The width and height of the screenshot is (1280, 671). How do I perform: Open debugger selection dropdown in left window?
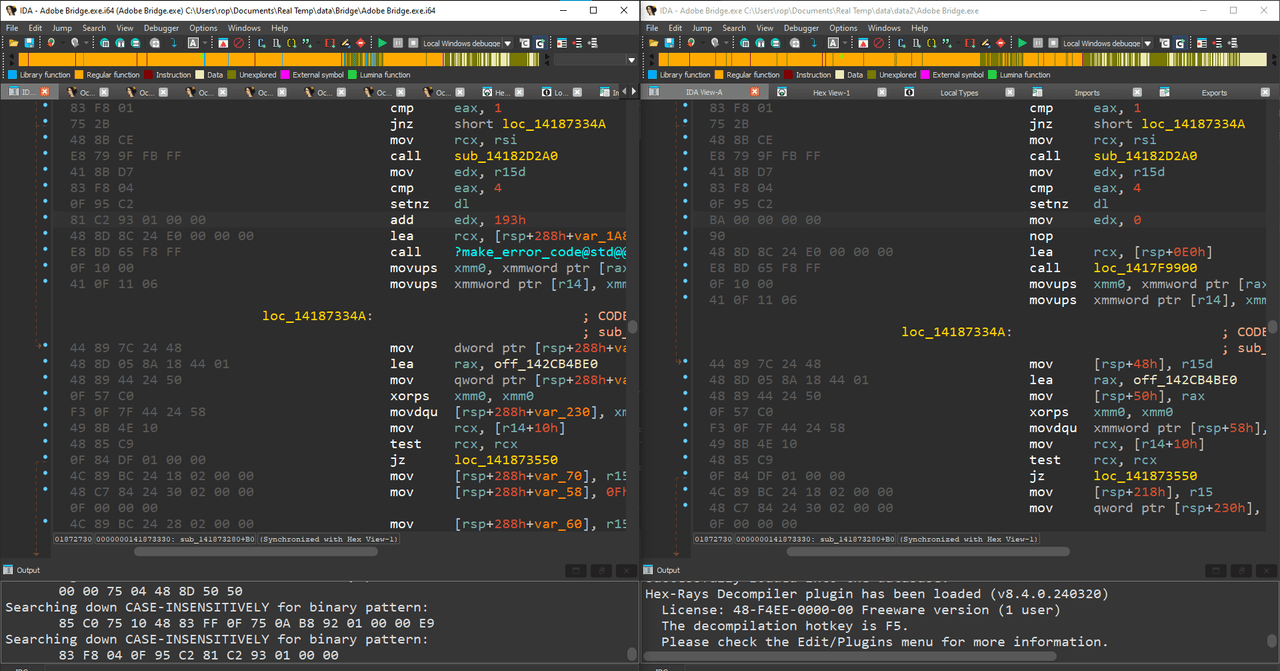[508, 43]
